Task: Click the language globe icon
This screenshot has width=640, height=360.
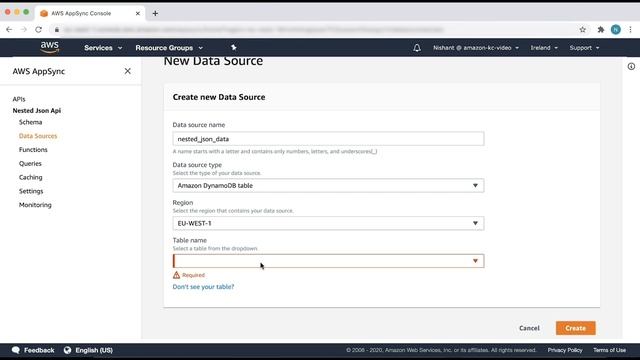Action: tap(67, 350)
